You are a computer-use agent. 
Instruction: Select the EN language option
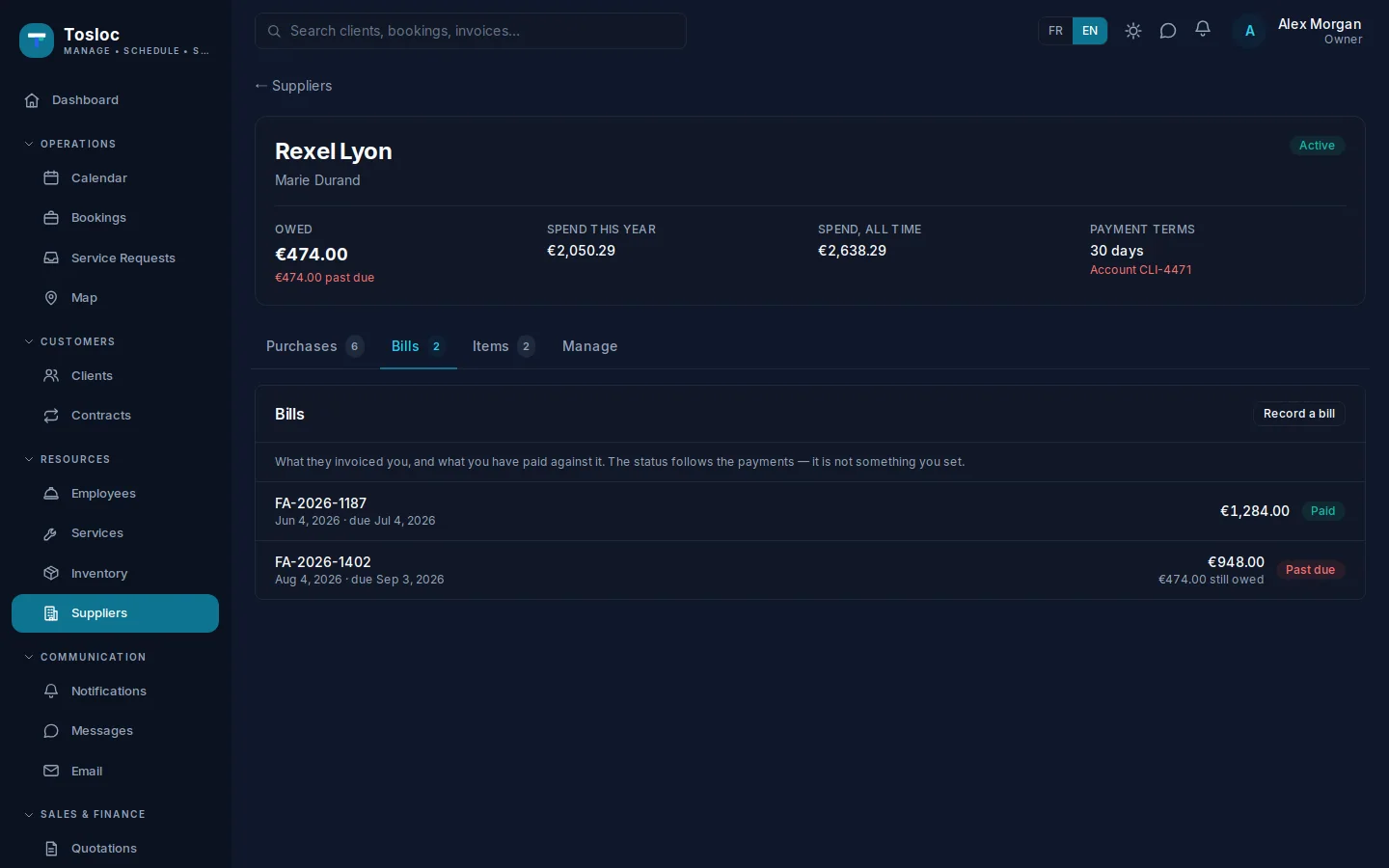pos(1090,31)
